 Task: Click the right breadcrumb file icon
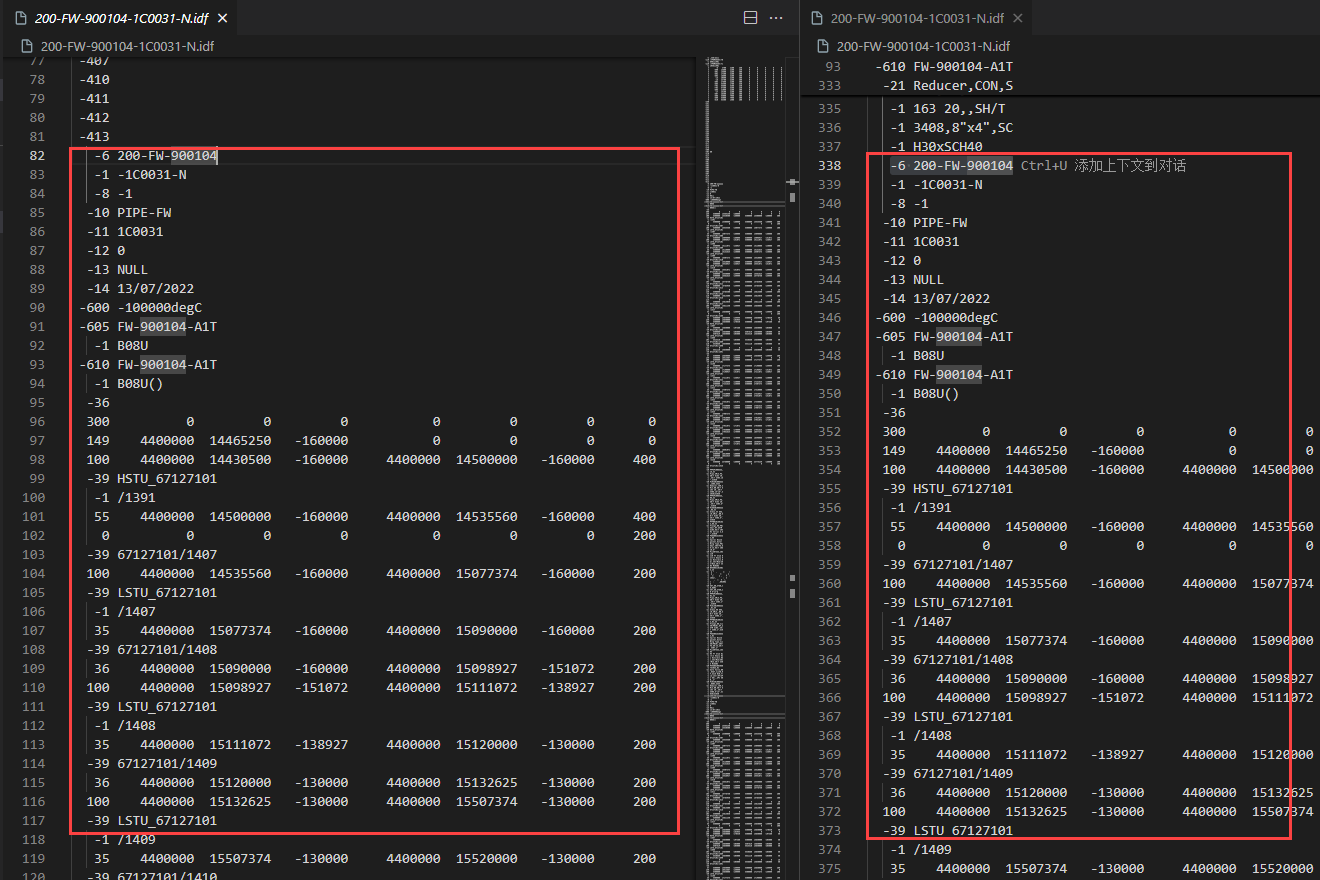[x=823, y=46]
